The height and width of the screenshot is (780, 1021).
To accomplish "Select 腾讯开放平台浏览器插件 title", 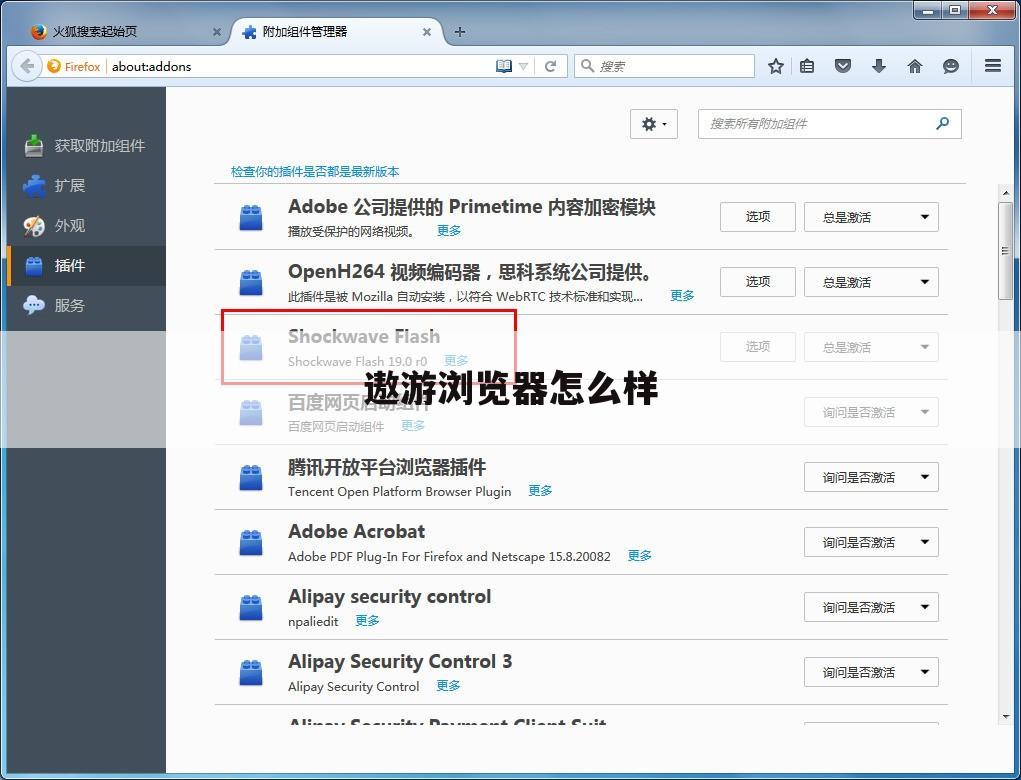I will click(x=387, y=467).
